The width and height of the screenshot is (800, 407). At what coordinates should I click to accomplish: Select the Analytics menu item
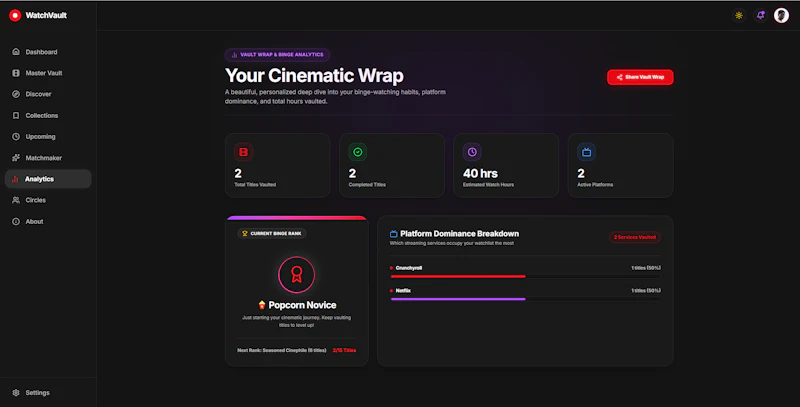[48, 179]
